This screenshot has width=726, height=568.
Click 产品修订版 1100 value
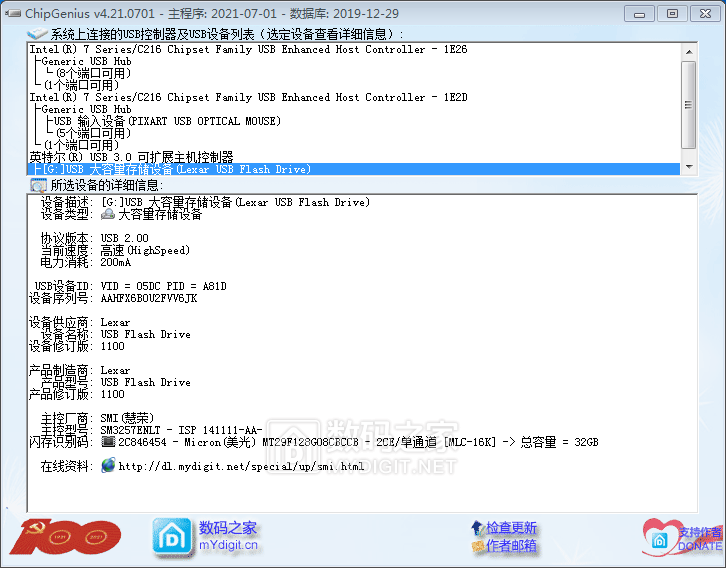113,394
